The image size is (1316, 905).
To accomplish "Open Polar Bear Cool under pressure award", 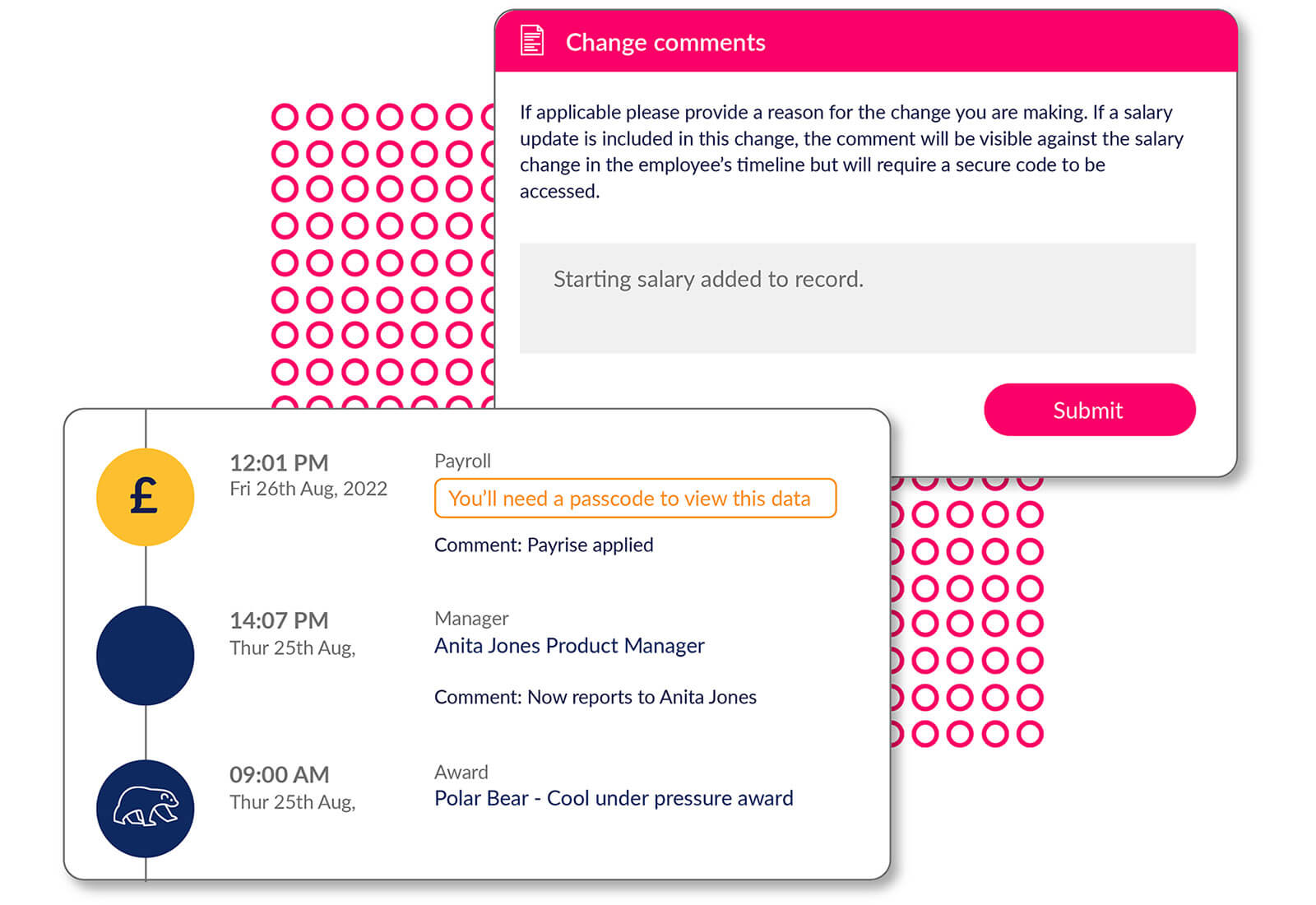I will (614, 799).
